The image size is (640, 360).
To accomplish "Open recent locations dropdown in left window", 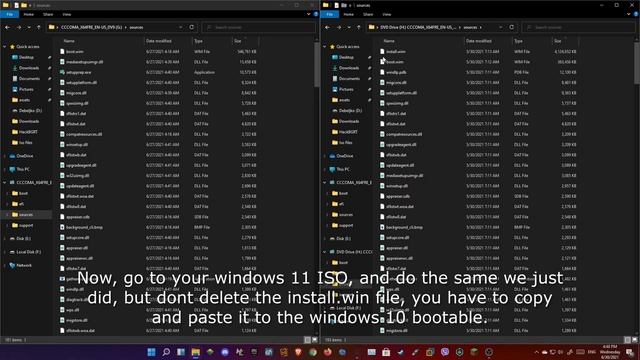I will coord(29,27).
